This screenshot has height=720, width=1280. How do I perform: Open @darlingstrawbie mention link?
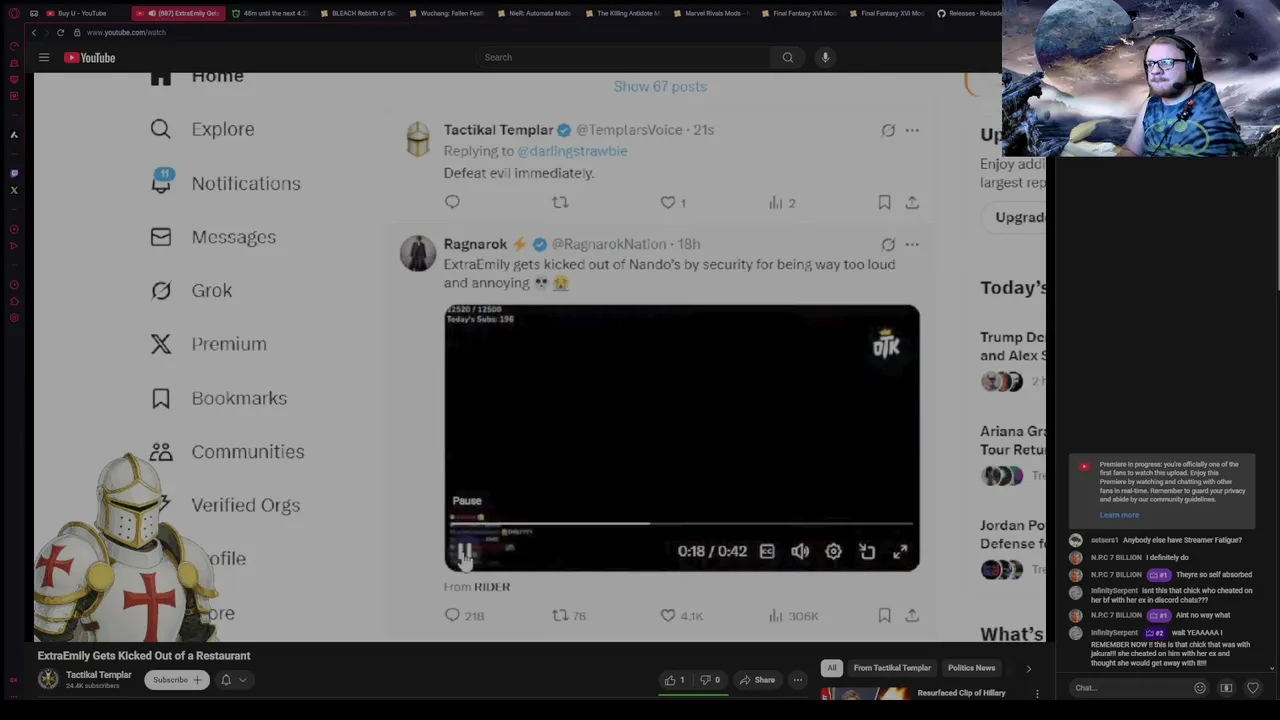point(572,151)
